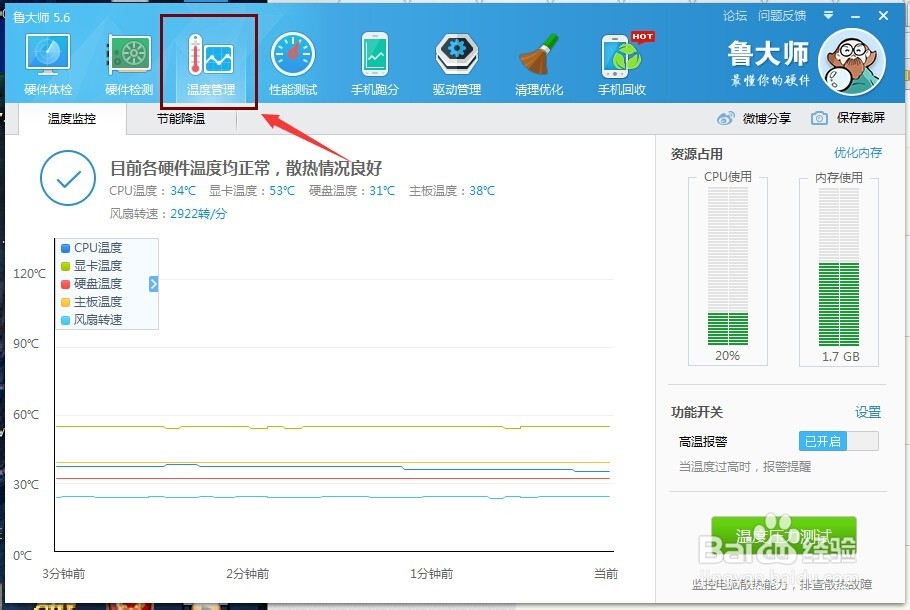910x610 pixels.
Task: Toggle 显卡温度 green legend swatch
Action: click(66, 266)
